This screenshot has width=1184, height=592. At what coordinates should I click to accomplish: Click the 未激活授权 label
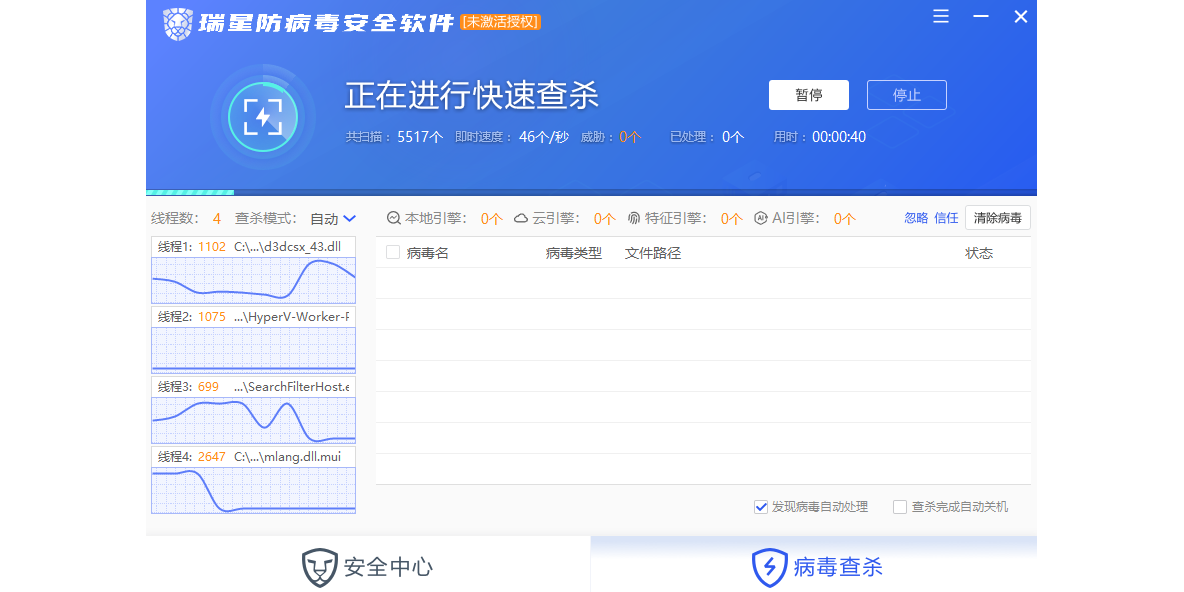pos(501,23)
